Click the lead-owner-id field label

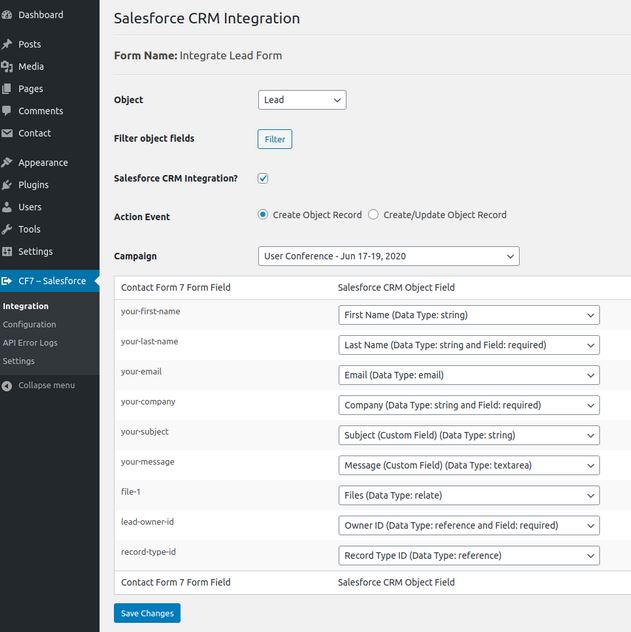point(147,522)
